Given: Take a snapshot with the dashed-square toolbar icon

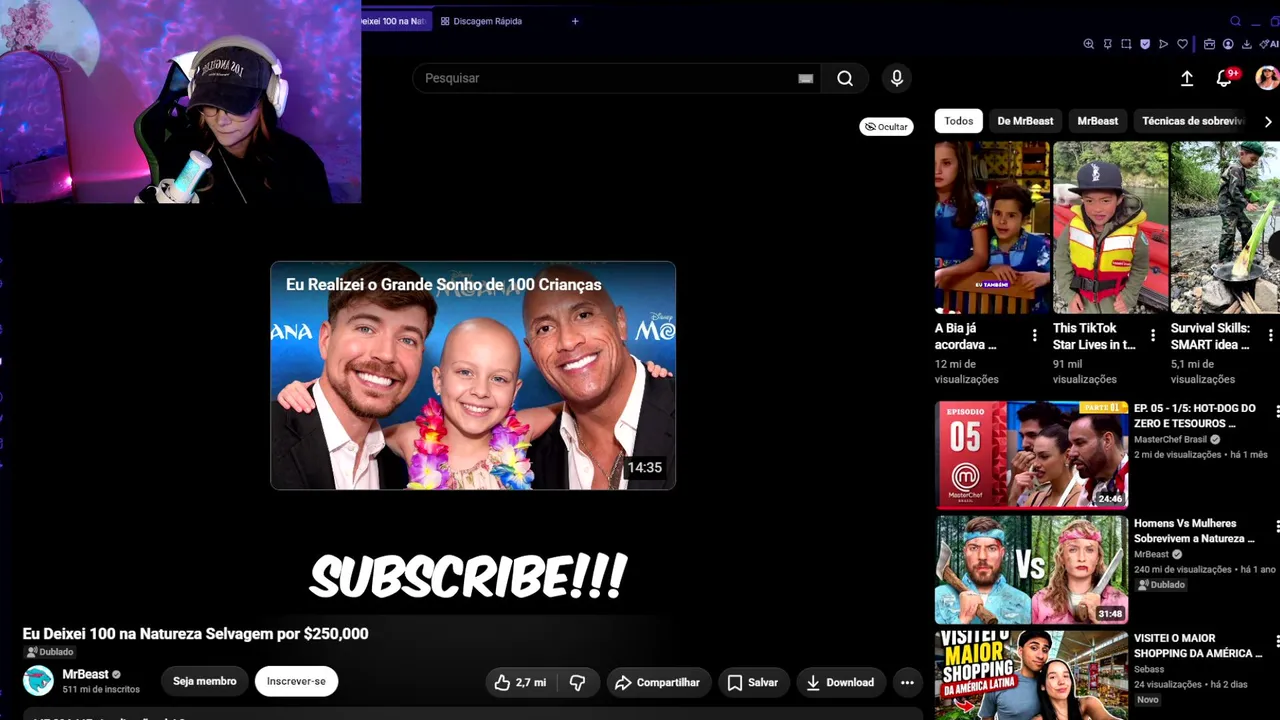Looking at the screenshot, I should point(1126,44).
